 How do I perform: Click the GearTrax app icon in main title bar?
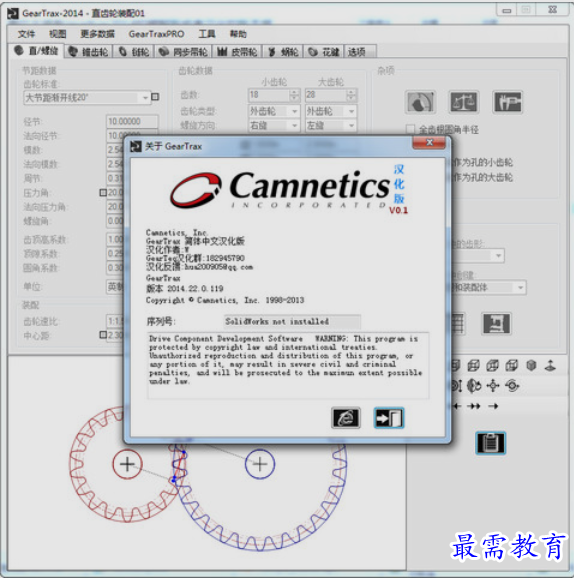pyautogui.click(x=13, y=14)
